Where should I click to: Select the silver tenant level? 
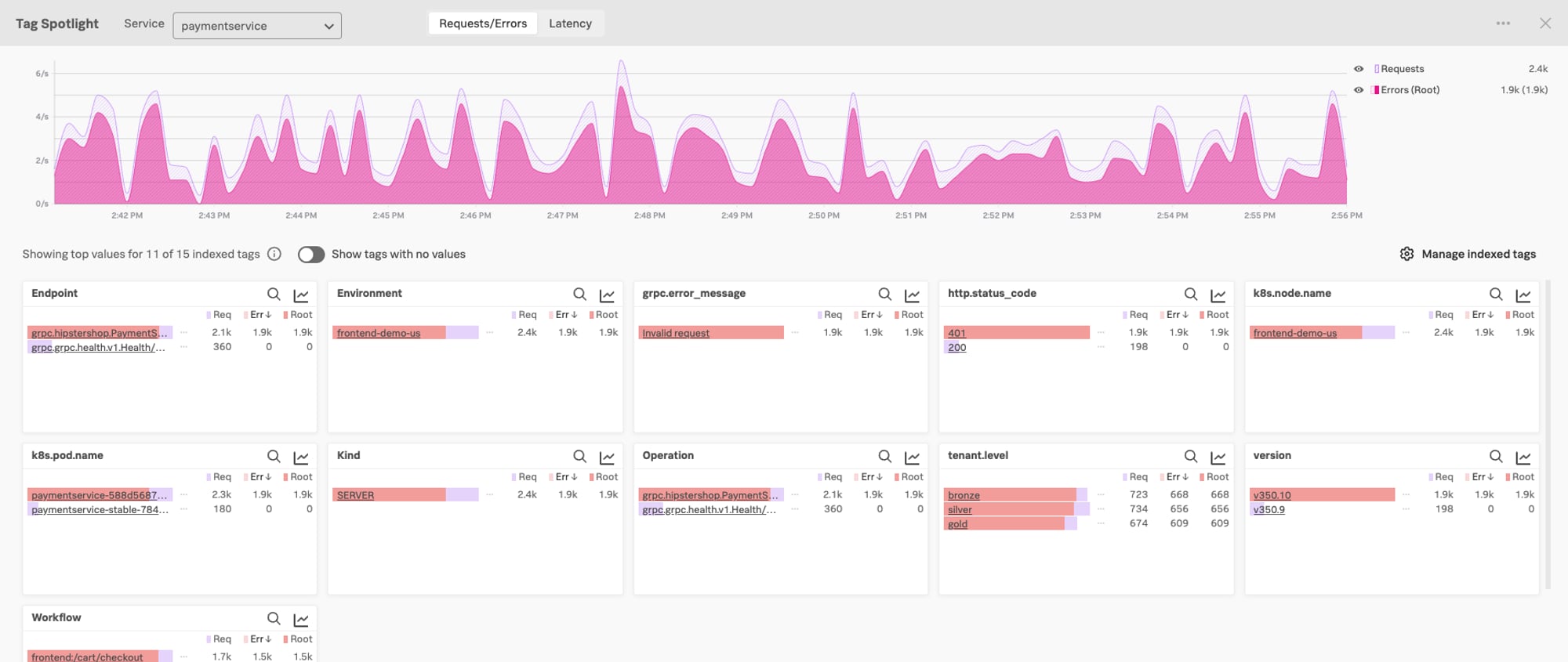(960, 509)
